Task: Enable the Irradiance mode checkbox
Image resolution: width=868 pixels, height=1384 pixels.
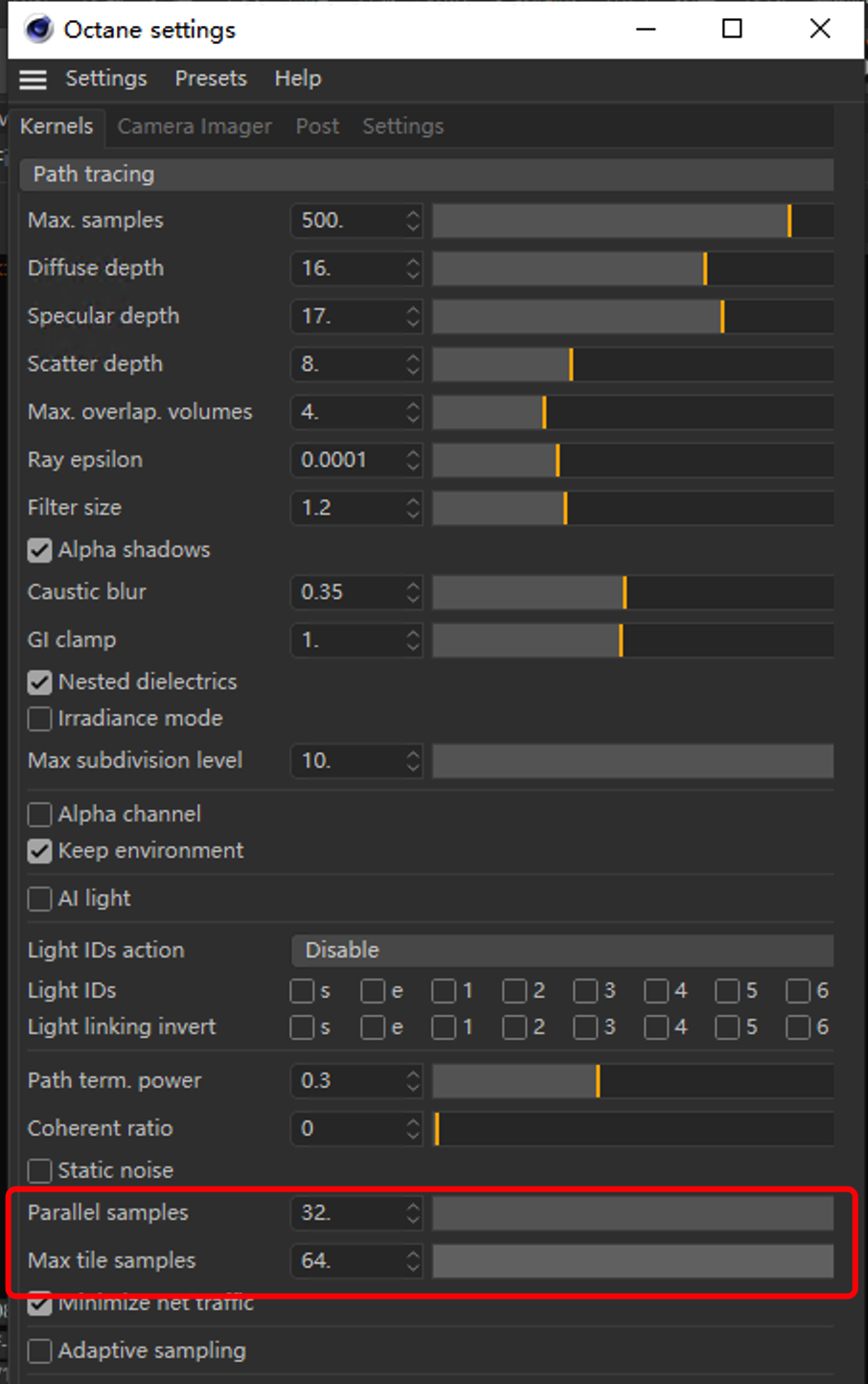Action: point(39,719)
